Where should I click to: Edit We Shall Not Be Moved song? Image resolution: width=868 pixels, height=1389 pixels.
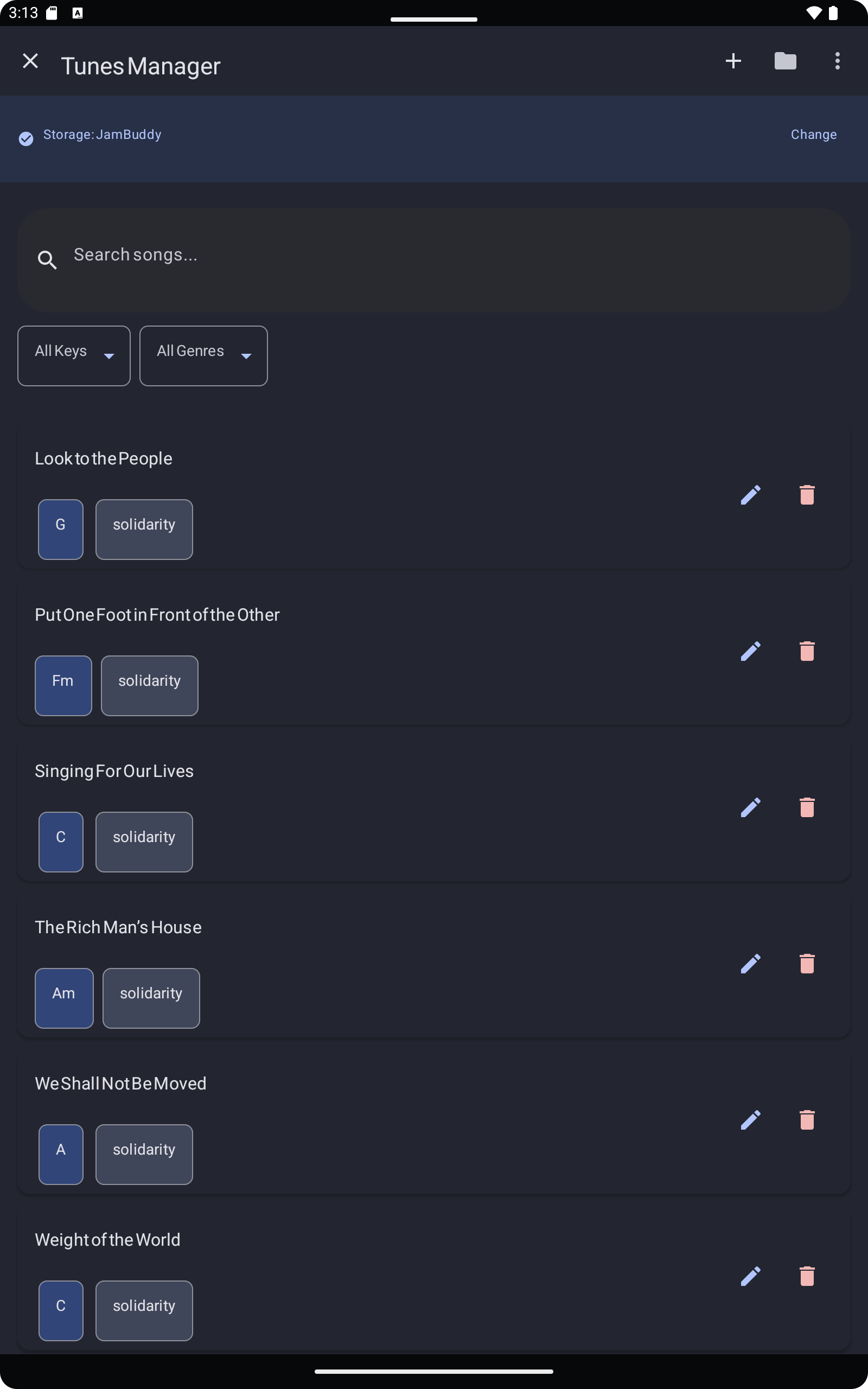pos(750,1120)
